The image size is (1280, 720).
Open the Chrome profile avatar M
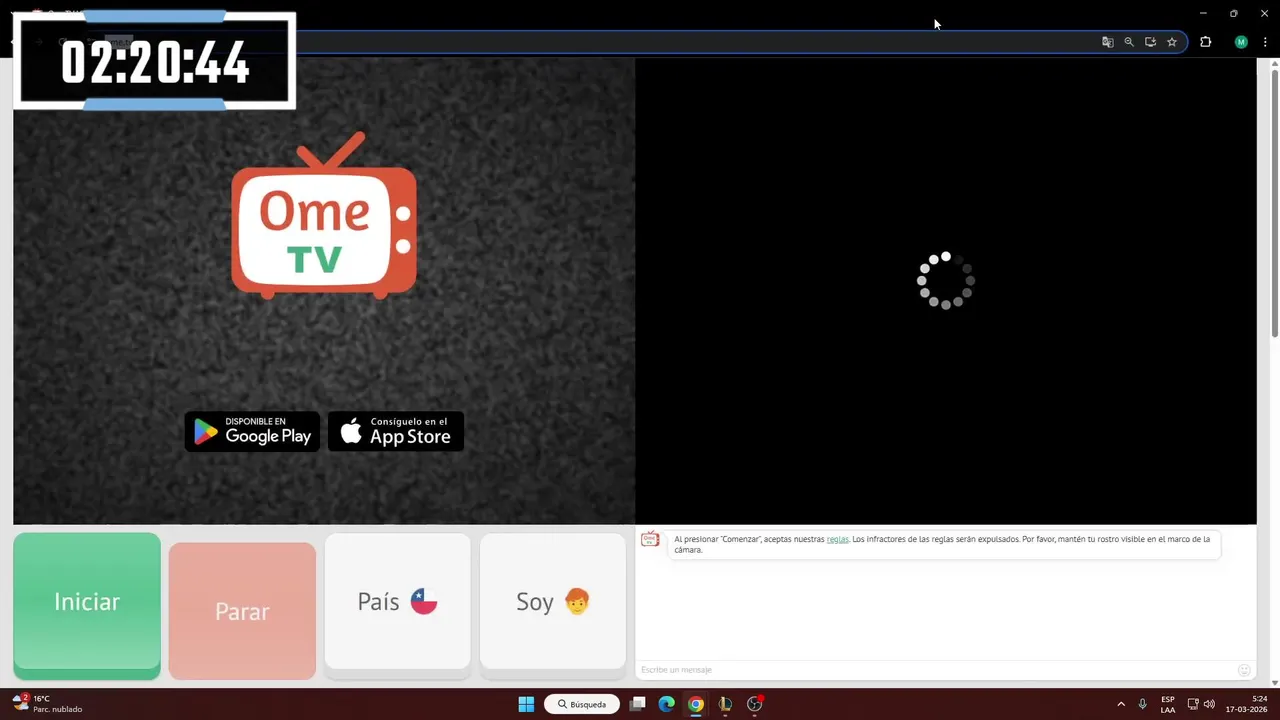[x=1241, y=42]
